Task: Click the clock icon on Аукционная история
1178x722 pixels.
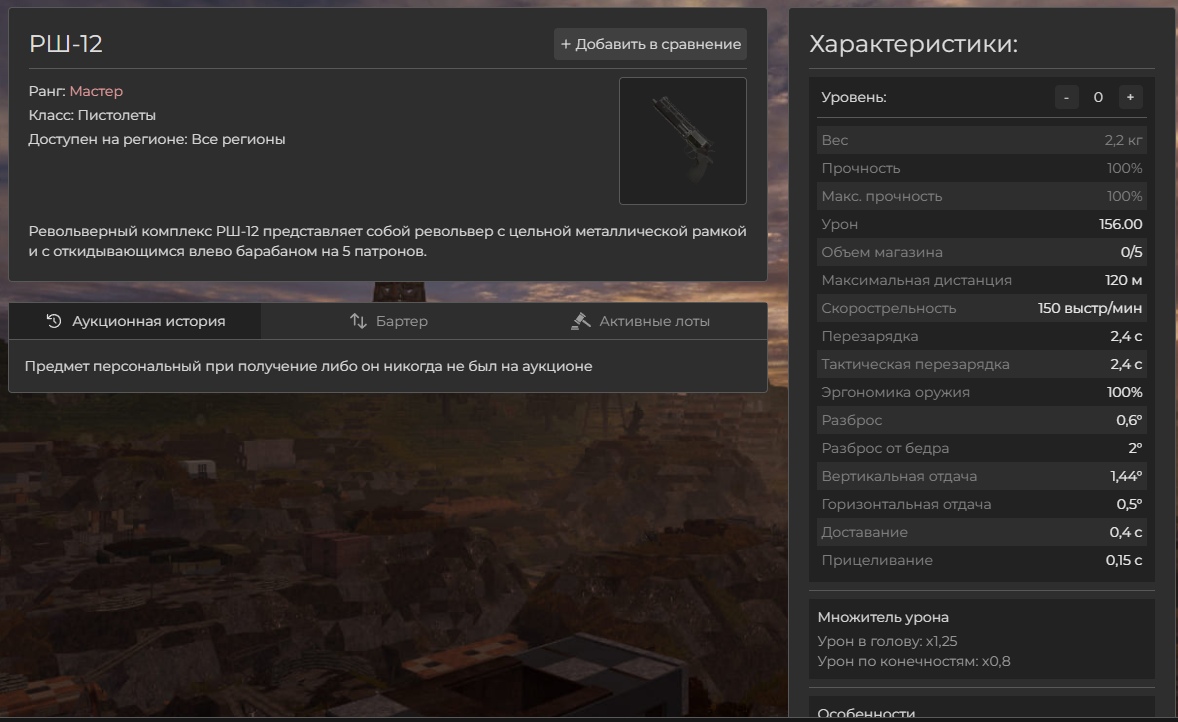Action: click(x=55, y=321)
